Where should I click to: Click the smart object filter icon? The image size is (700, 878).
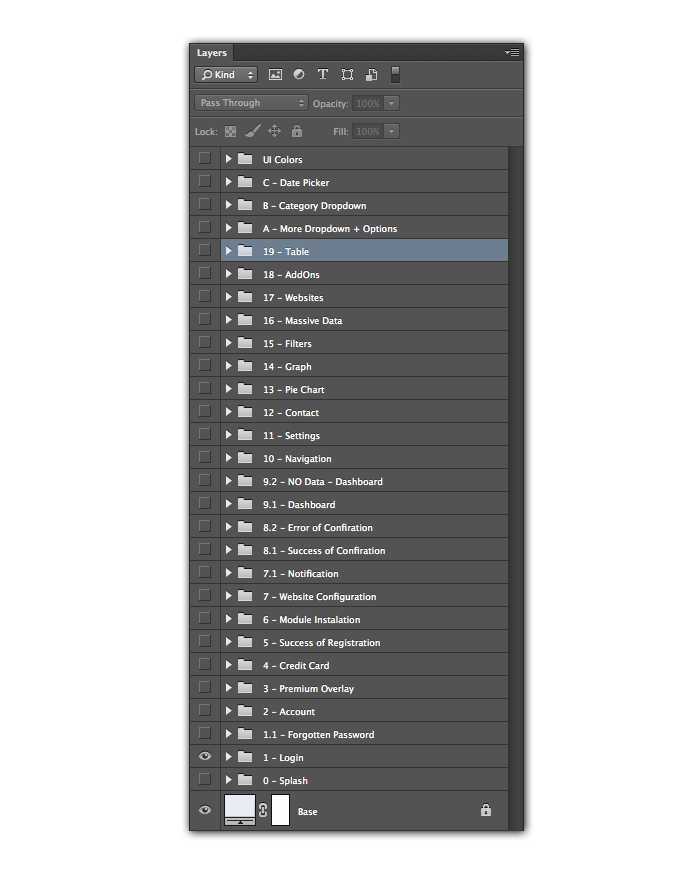pyautogui.click(x=371, y=75)
